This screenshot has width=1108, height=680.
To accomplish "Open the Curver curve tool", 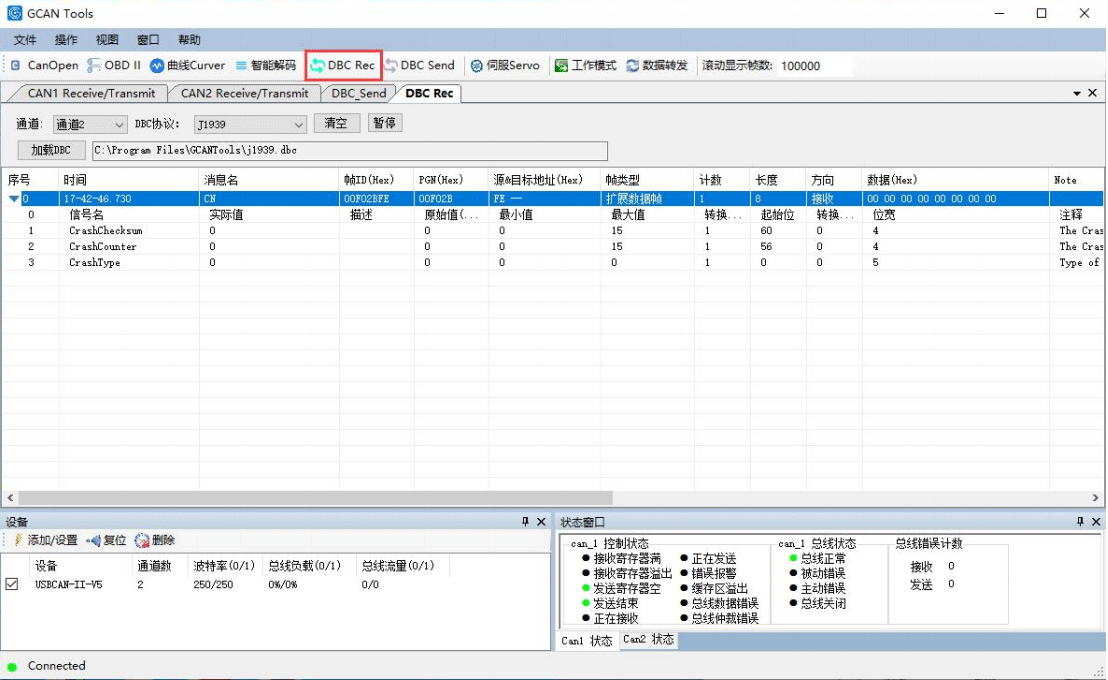I will [x=187, y=66].
